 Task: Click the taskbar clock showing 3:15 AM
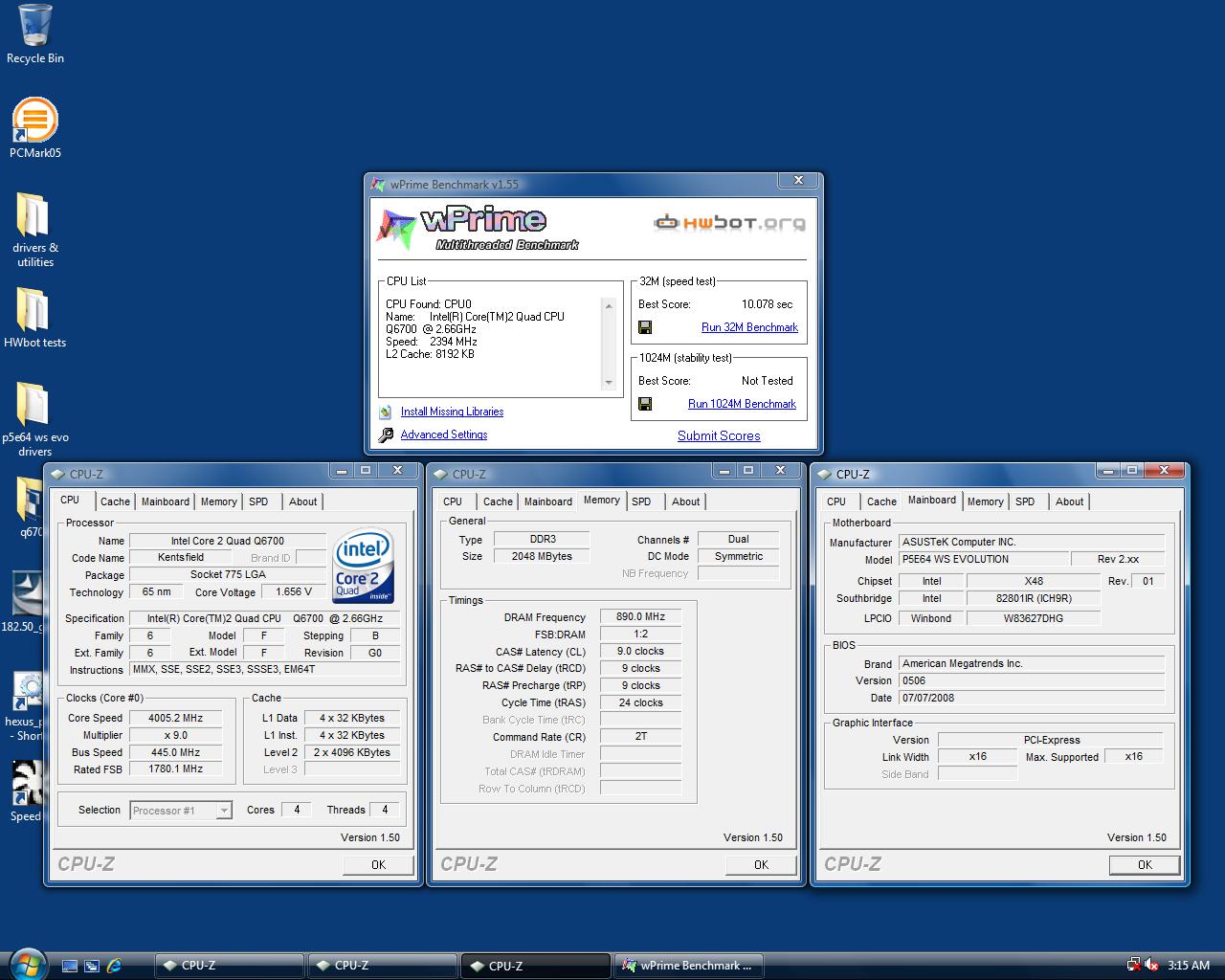click(1189, 965)
